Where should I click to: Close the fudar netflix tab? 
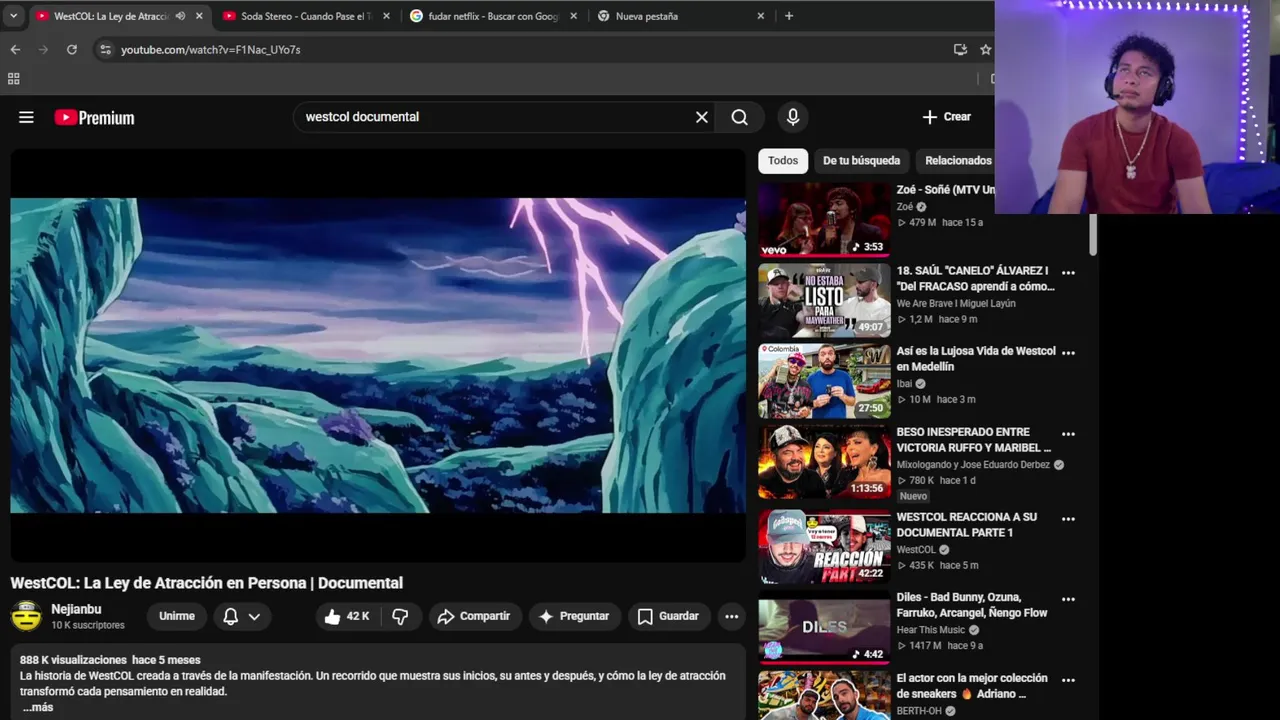click(x=573, y=16)
